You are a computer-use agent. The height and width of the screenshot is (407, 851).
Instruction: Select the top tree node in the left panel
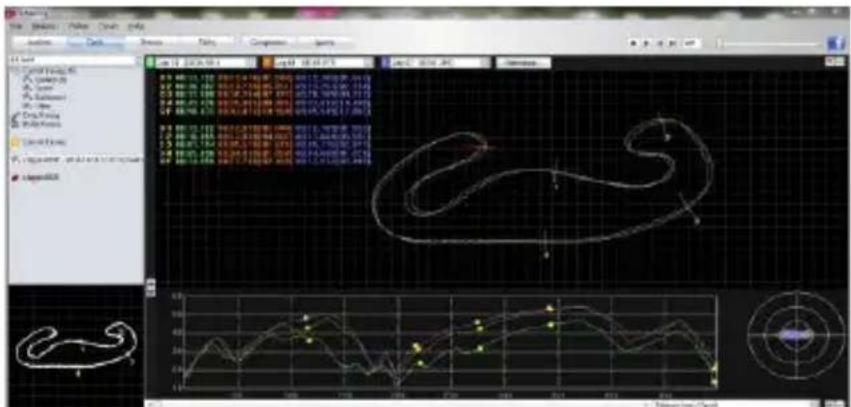click(49, 71)
